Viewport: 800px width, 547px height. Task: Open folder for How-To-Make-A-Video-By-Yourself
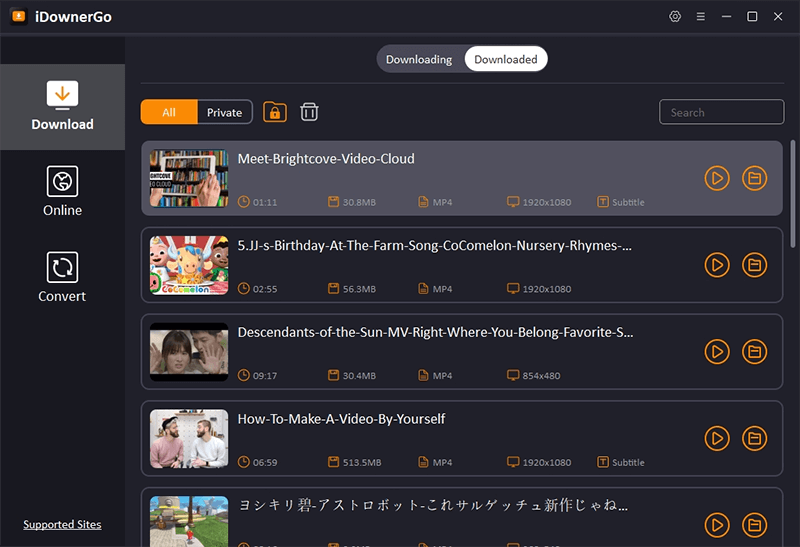[754, 438]
